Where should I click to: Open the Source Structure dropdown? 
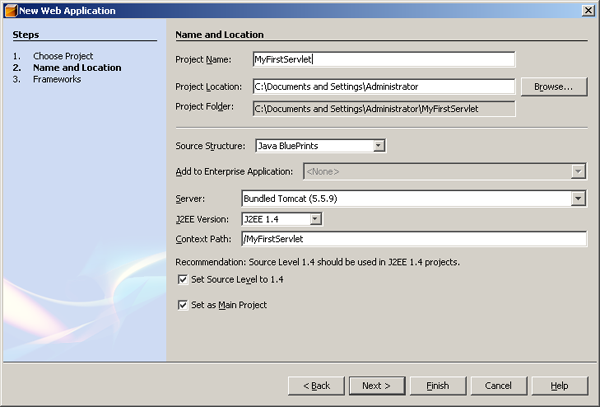tap(378, 146)
